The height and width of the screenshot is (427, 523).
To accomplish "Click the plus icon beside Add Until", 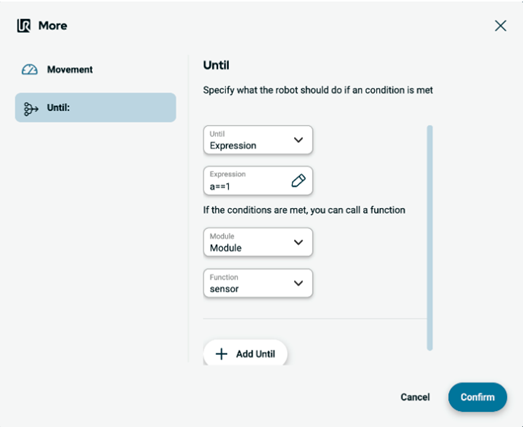I will click(221, 354).
